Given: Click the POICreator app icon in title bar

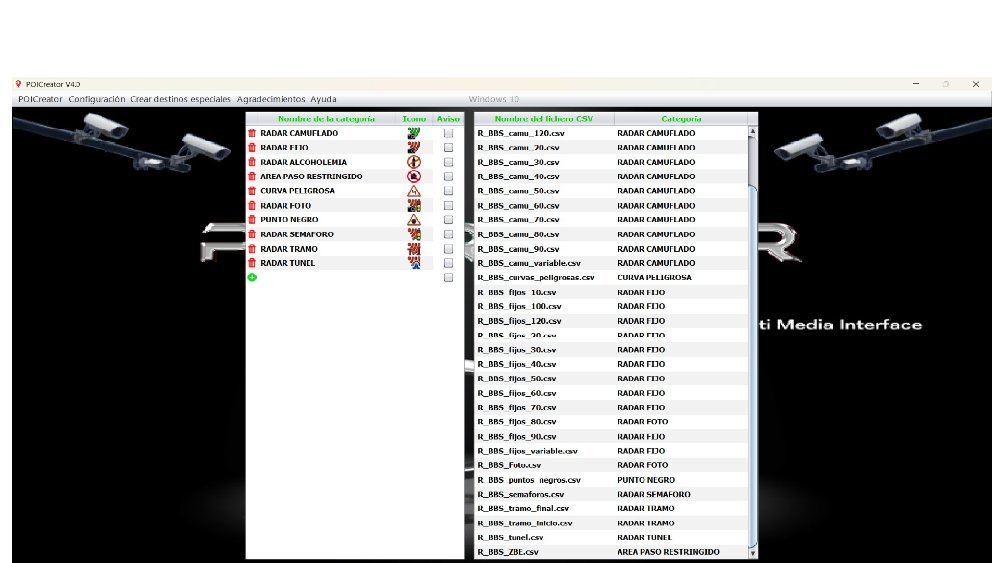Looking at the screenshot, I should point(18,84).
